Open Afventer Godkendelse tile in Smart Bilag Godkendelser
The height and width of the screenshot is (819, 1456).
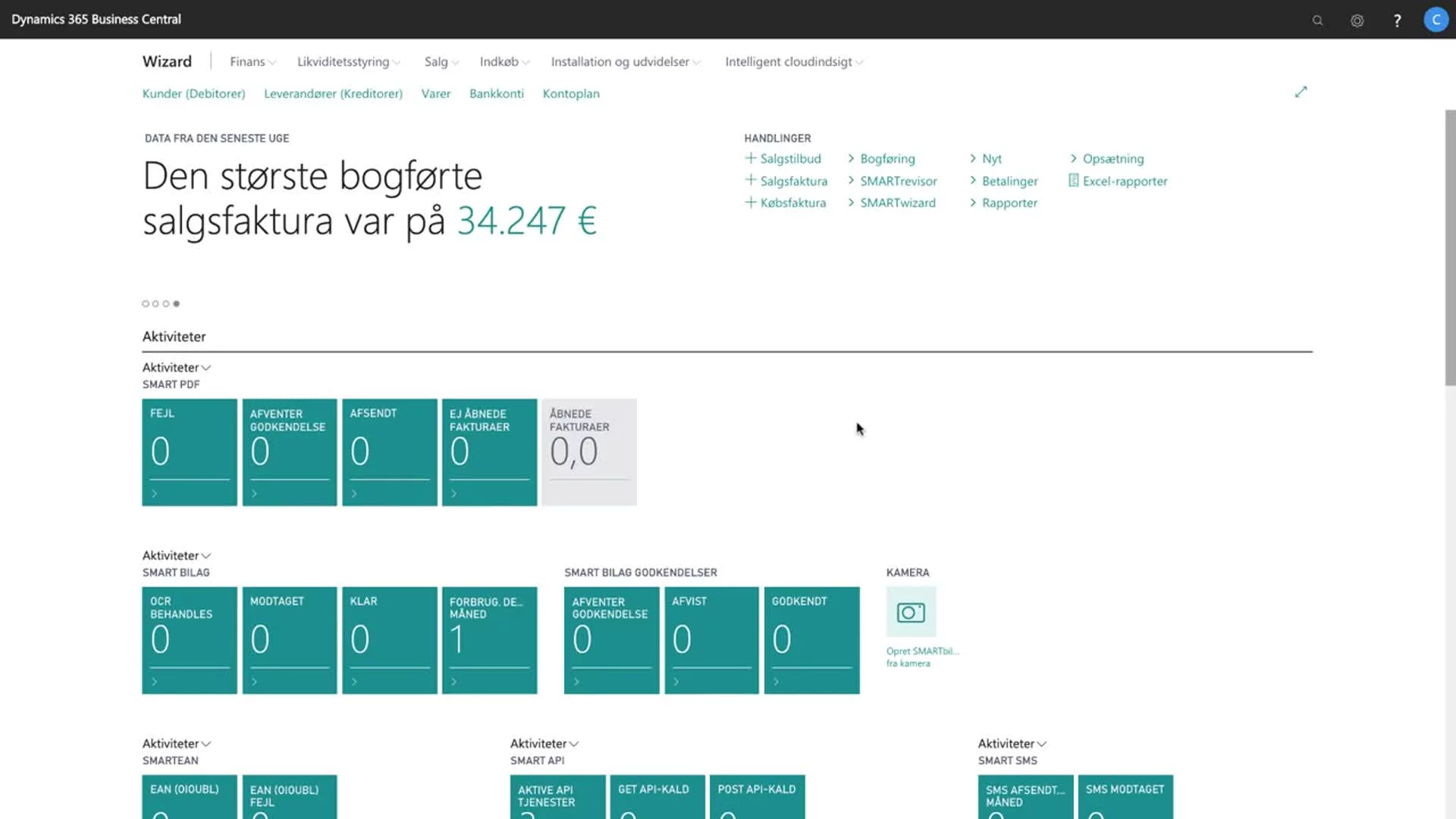612,640
